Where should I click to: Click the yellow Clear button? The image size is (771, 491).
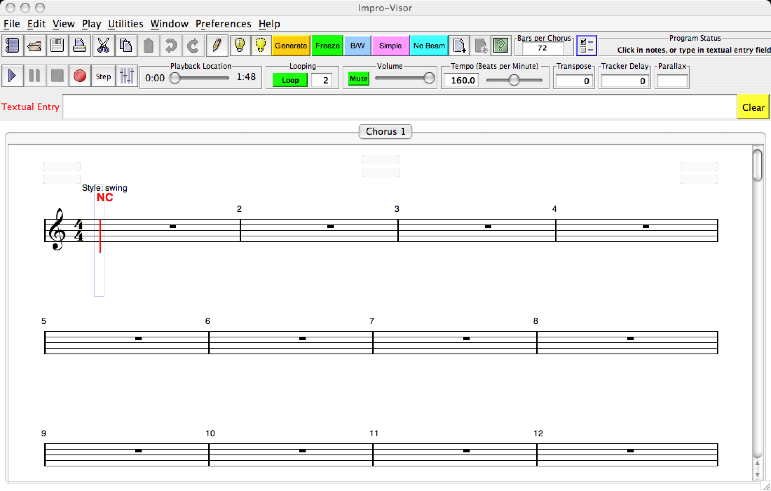(x=753, y=107)
